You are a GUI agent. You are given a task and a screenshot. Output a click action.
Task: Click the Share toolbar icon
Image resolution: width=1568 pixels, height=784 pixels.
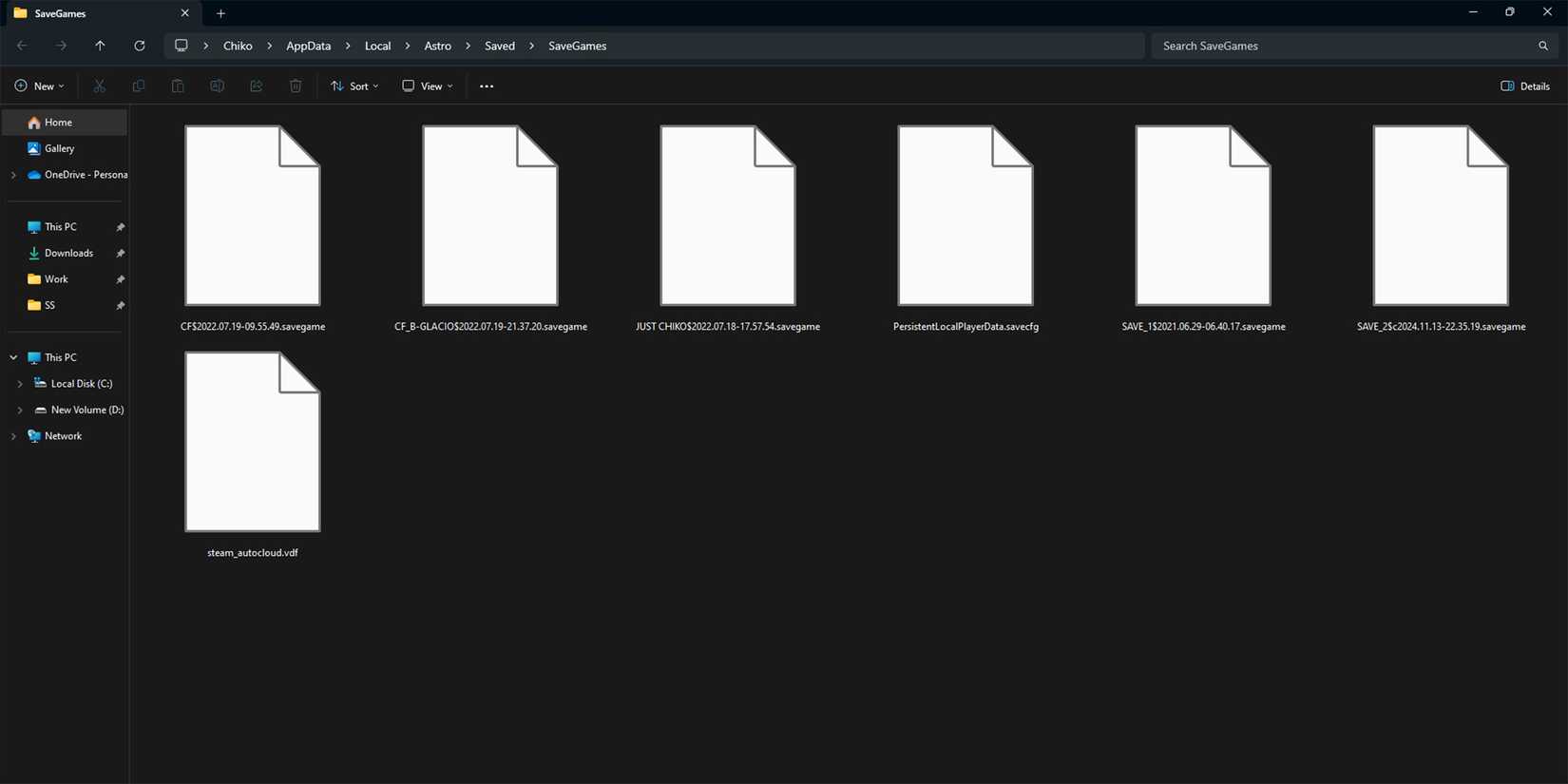pyautogui.click(x=257, y=86)
